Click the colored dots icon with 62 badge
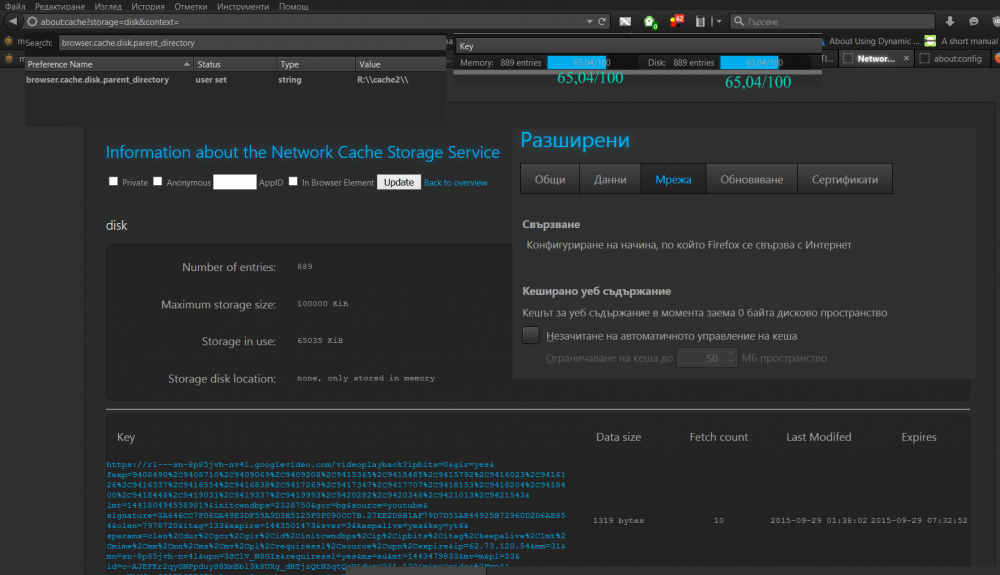This screenshot has width=1000, height=575. pyautogui.click(x=676, y=21)
